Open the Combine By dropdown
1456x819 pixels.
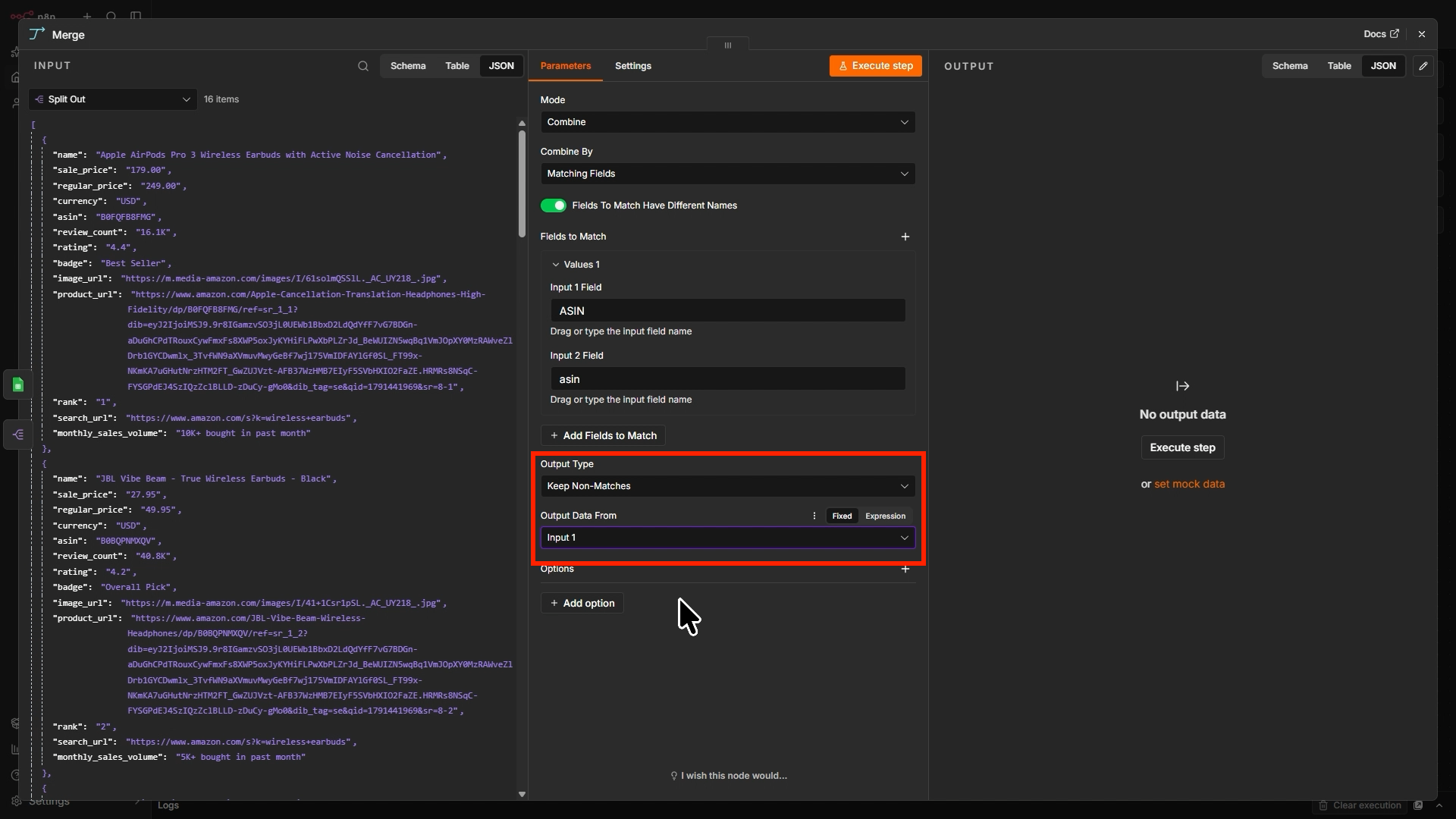pos(727,174)
